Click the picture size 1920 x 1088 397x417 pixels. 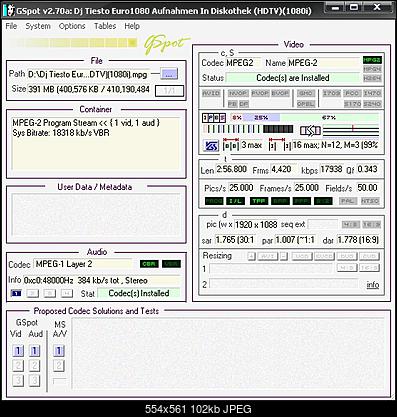tap(256, 225)
